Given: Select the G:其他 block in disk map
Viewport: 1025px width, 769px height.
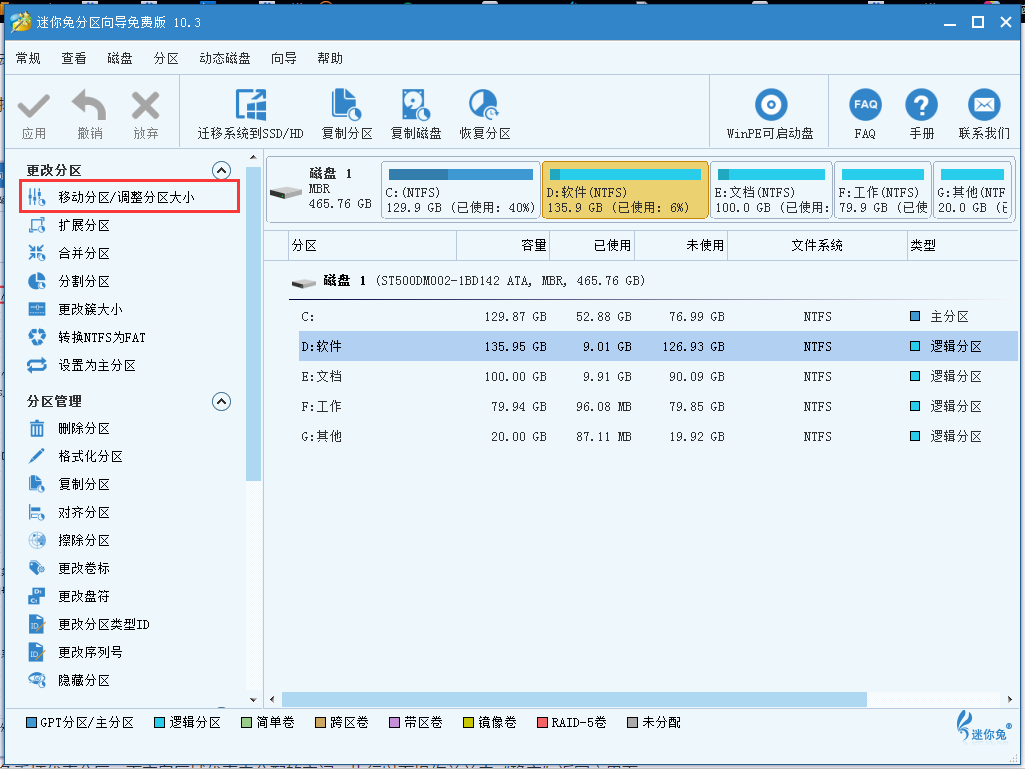Looking at the screenshot, I should 973,190.
